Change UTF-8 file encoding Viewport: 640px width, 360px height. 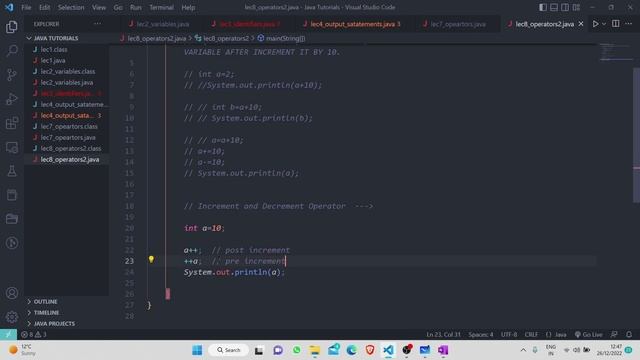click(509, 334)
